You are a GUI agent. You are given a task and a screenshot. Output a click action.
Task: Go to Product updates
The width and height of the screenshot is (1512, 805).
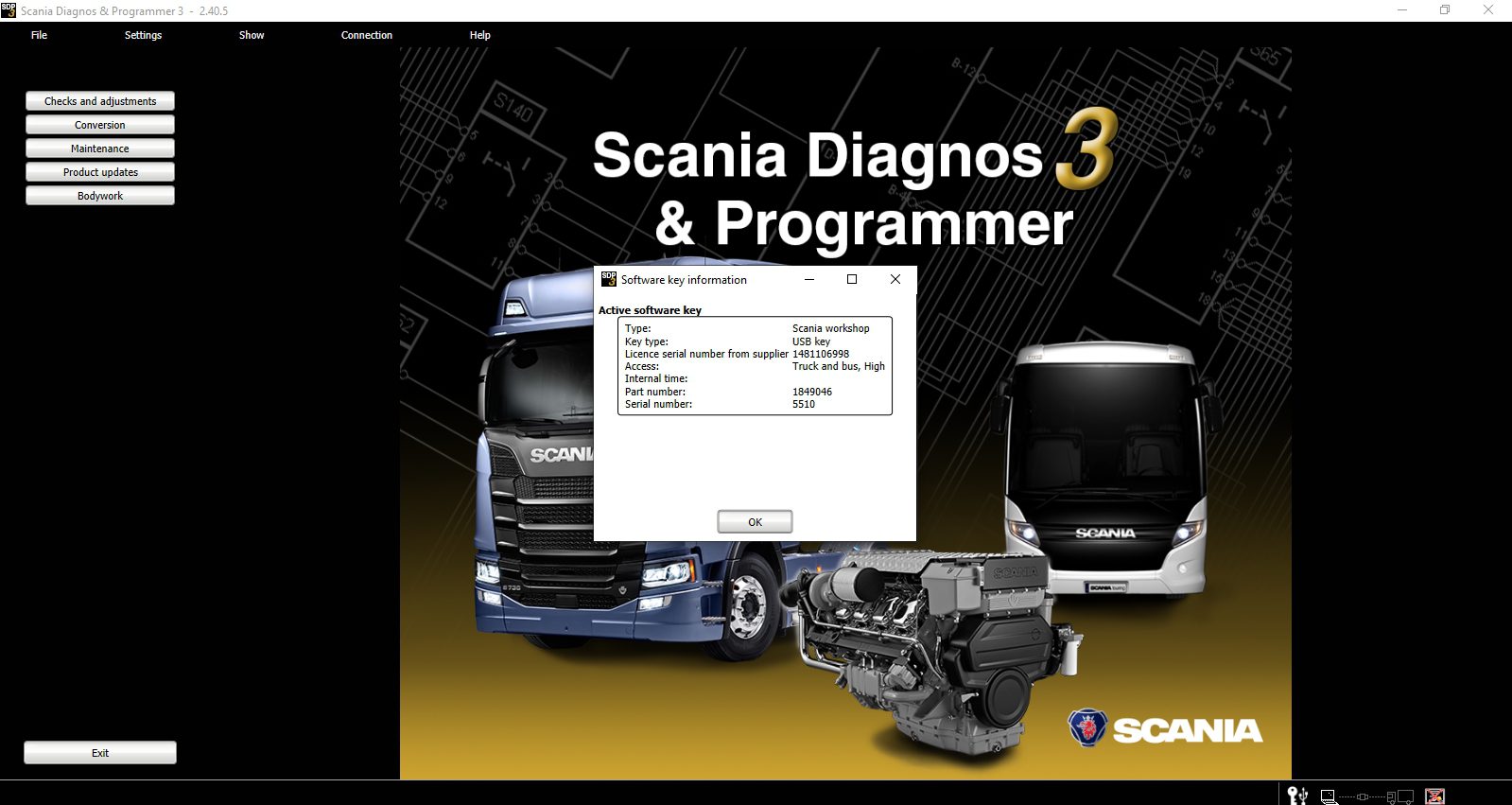[100, 172]
